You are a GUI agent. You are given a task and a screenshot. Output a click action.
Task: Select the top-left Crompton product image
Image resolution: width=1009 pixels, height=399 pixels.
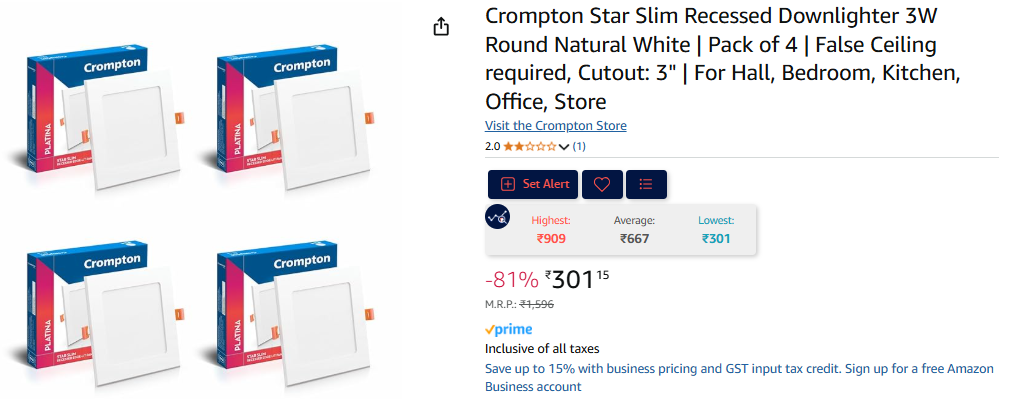[97, 116]
